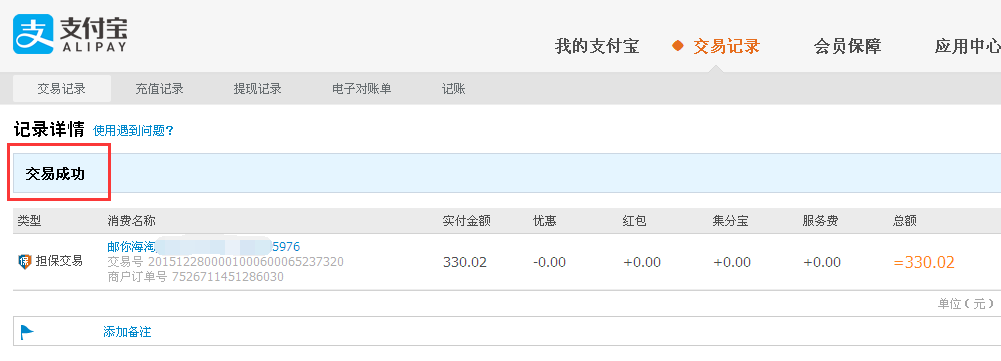Image resolution: width=1001 pixels, height=361 pixels.
Task: Click the 使用遇到问题? help link
Action: [x=133, y=131]
